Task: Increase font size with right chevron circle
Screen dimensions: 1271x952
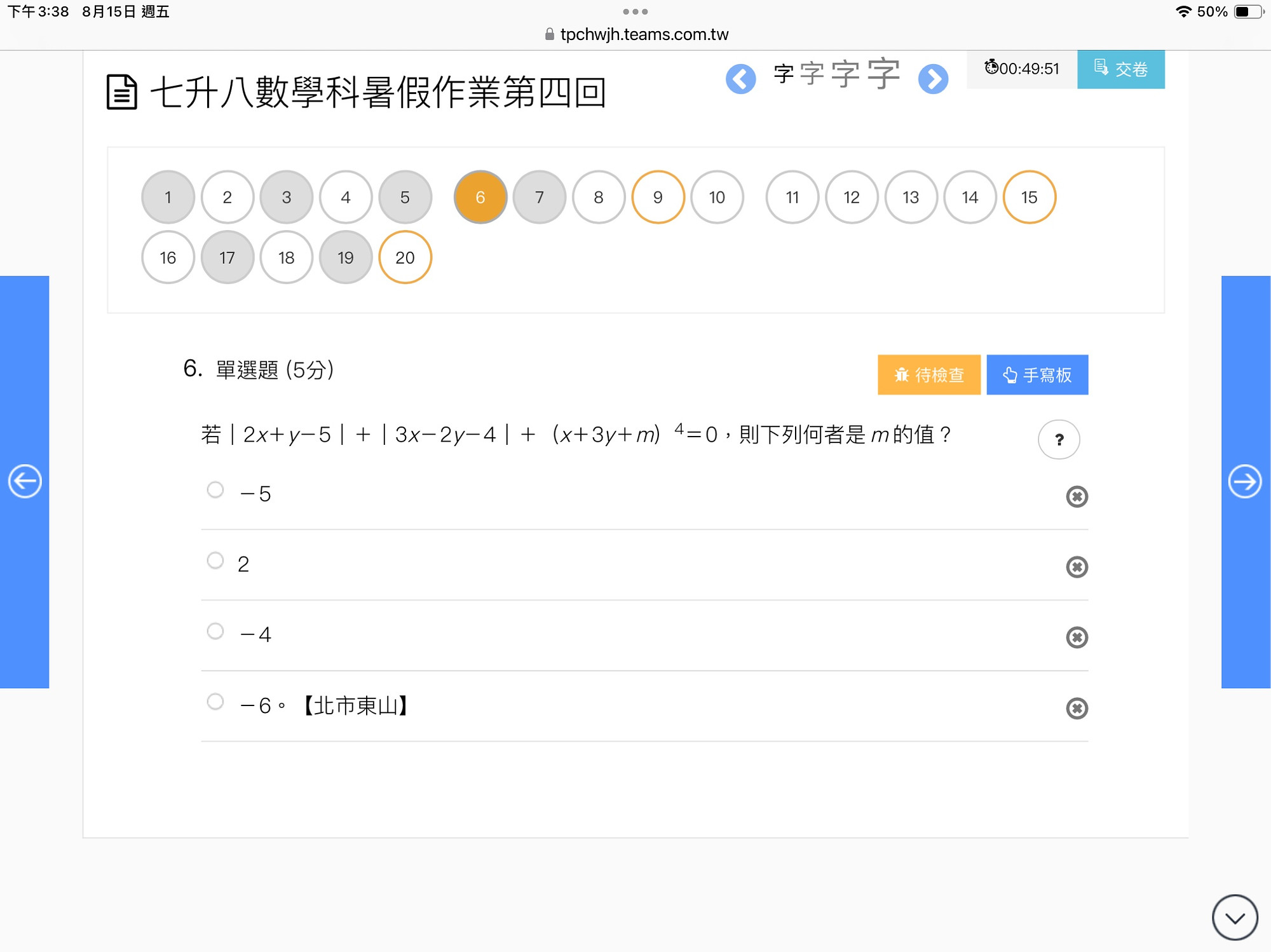Action: pyautogui.click(x=933, y=79)
